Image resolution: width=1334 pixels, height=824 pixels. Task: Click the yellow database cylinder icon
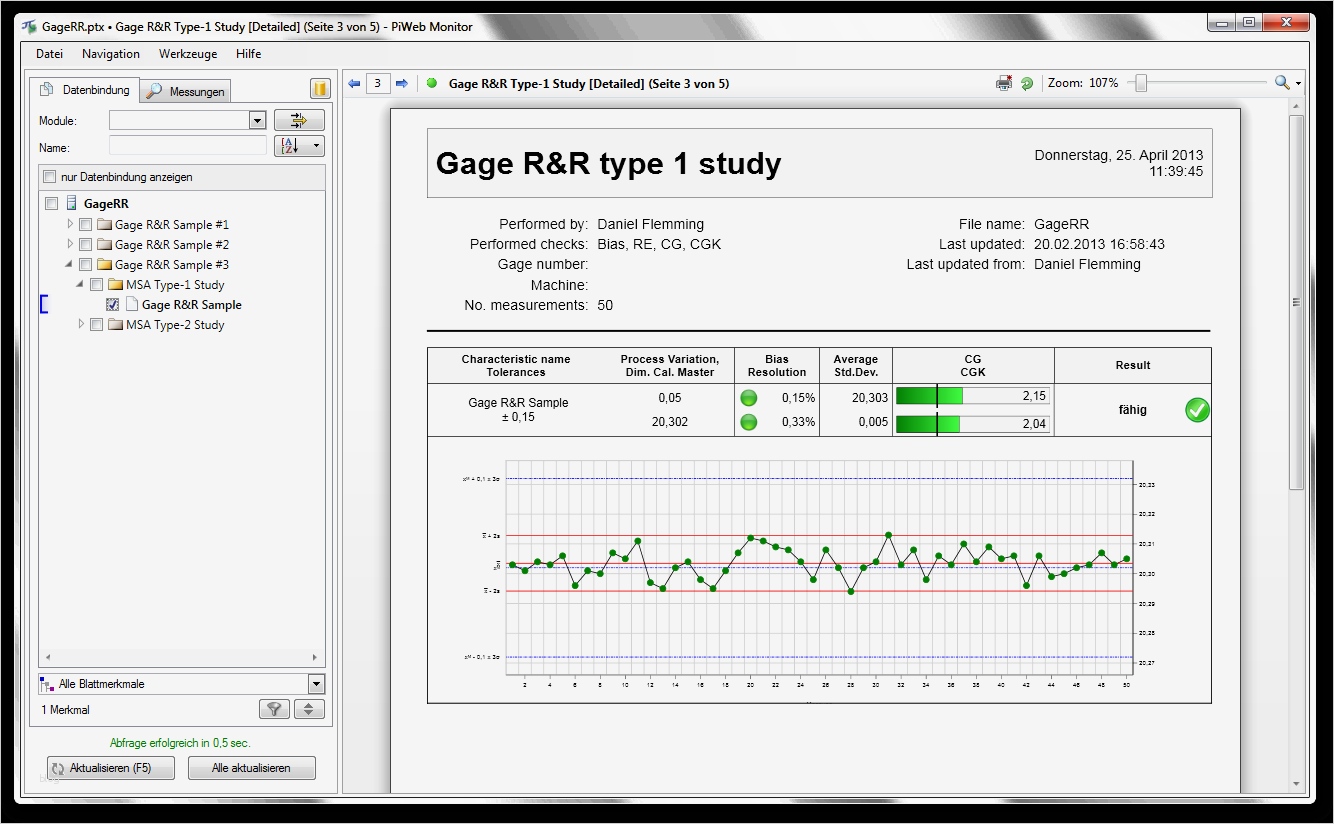click(x=320, y=89)
